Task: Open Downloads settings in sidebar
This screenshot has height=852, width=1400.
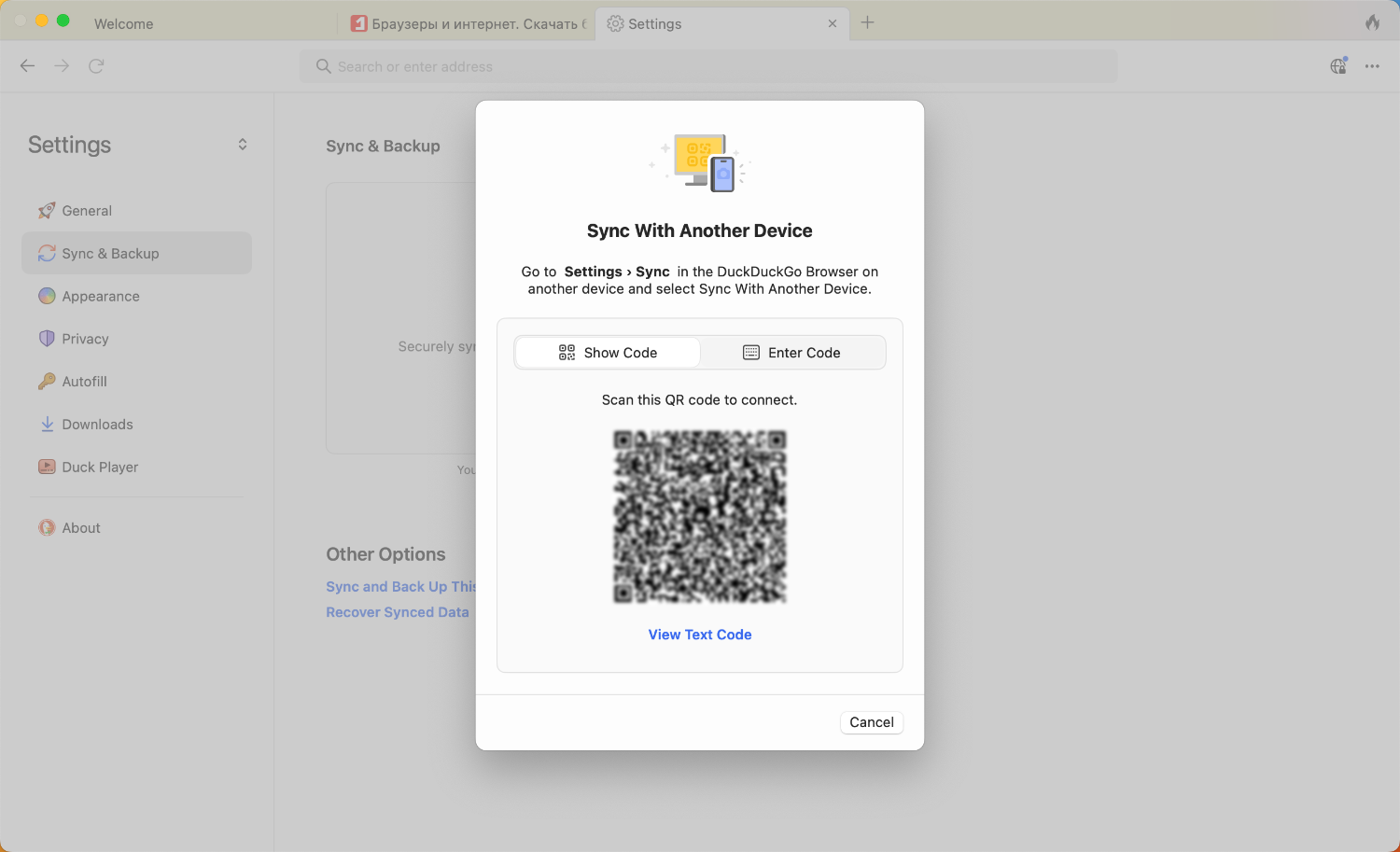Action: click(x=136, y=425)
